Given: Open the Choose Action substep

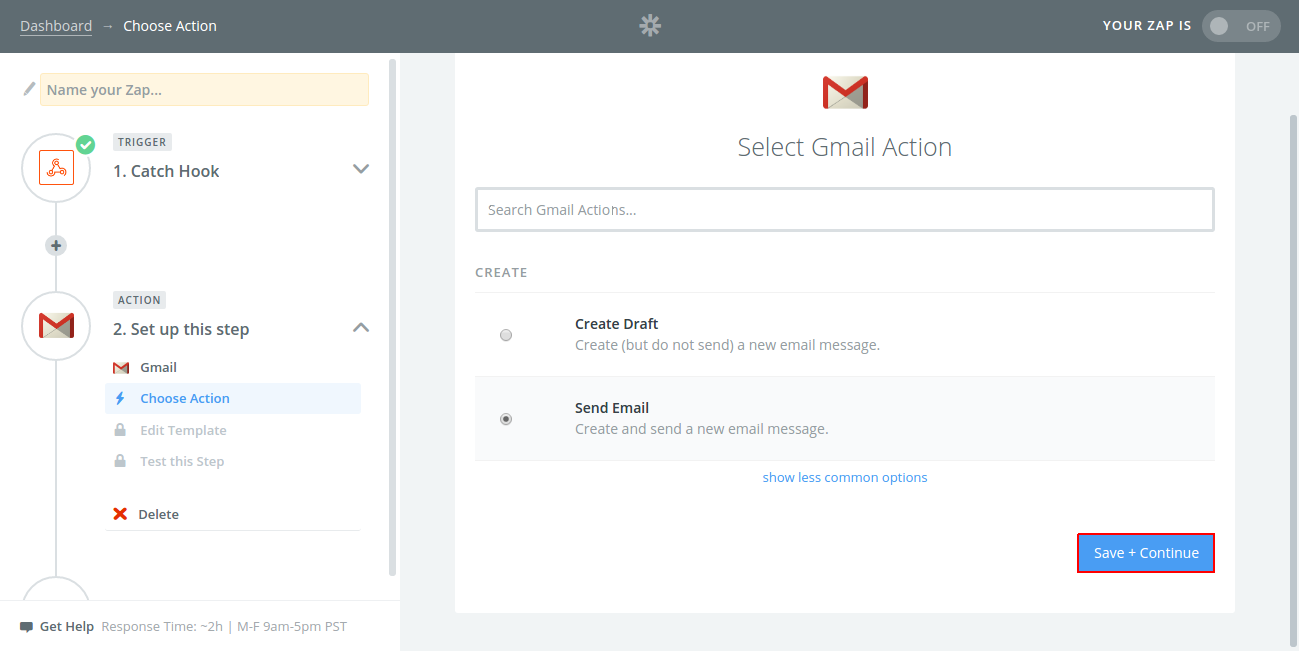Looking at the screenshot, I should (232, 398).
